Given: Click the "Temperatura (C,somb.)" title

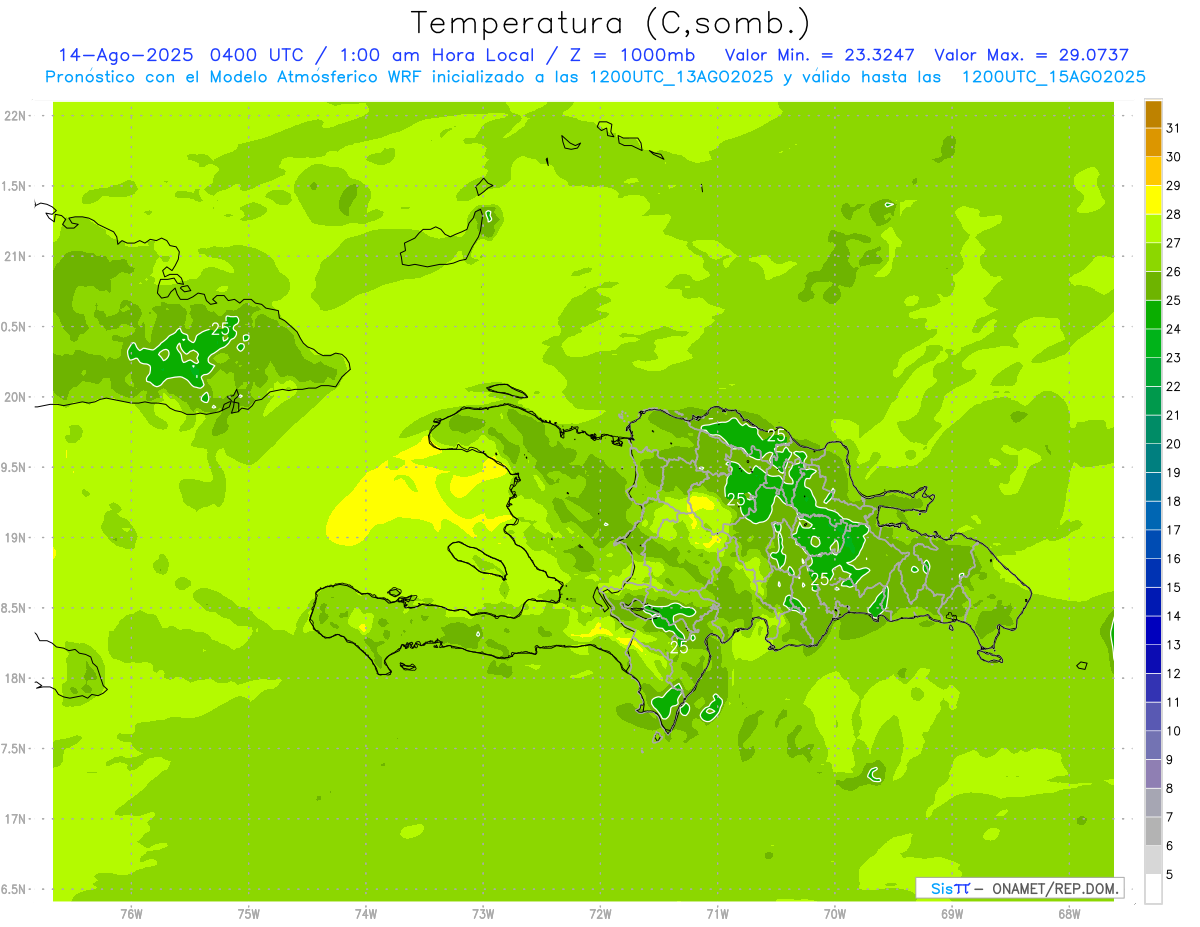Looking at the screenshot, I should click(x=611, y=23).
